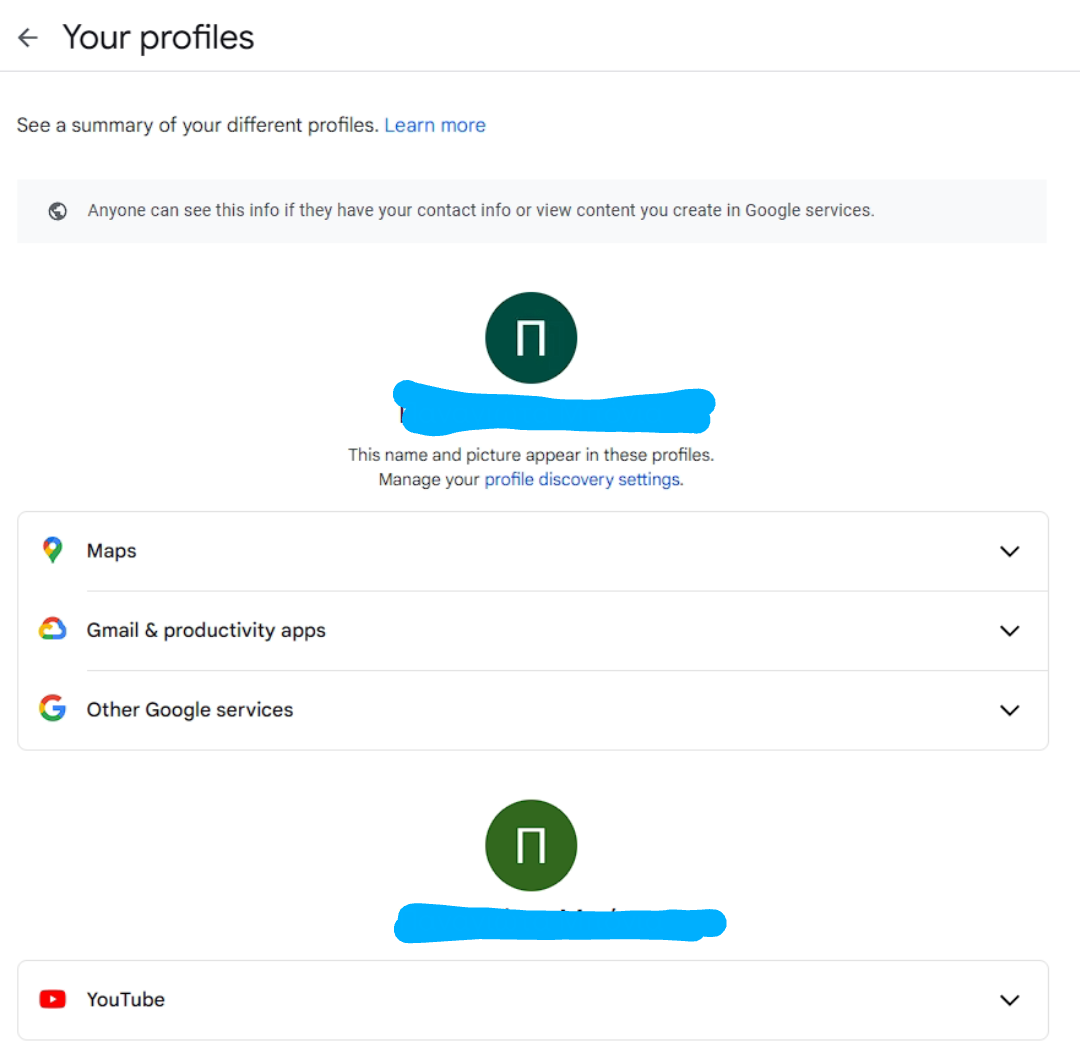
Task: Select the dark teal profile avatar
Action: (x=531, y=338)
